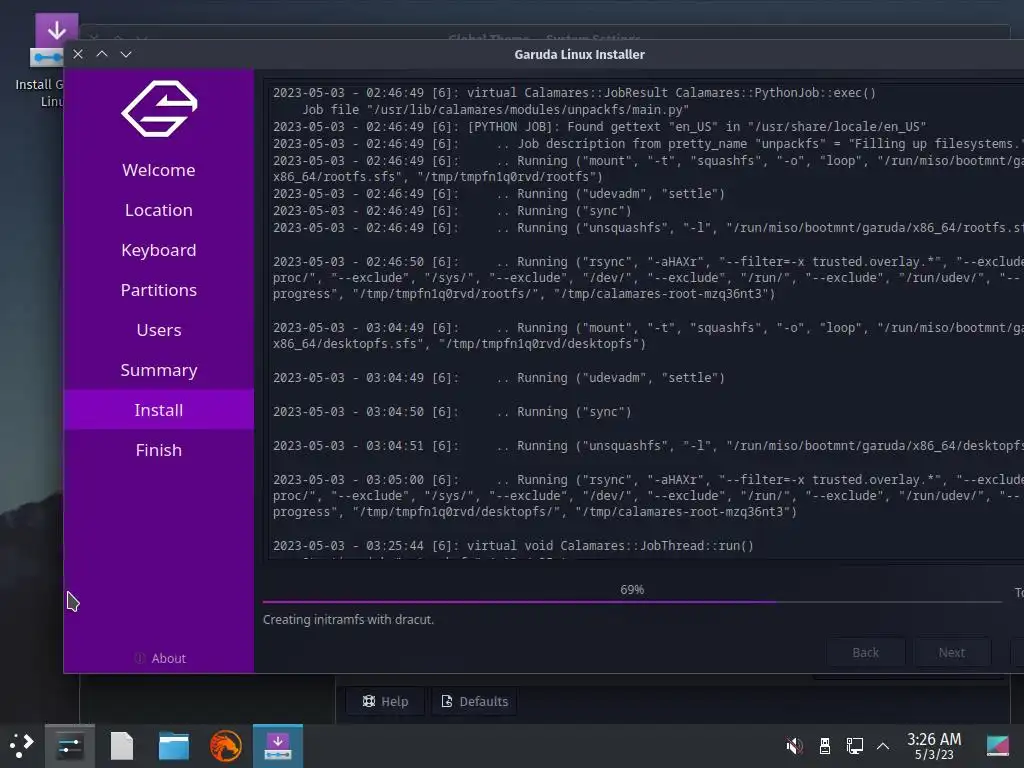Viewport: 1024px width, 768px height.
Task: Click log line 'Running ("sync")' at 03:04:50
Action: pos(452,412)
